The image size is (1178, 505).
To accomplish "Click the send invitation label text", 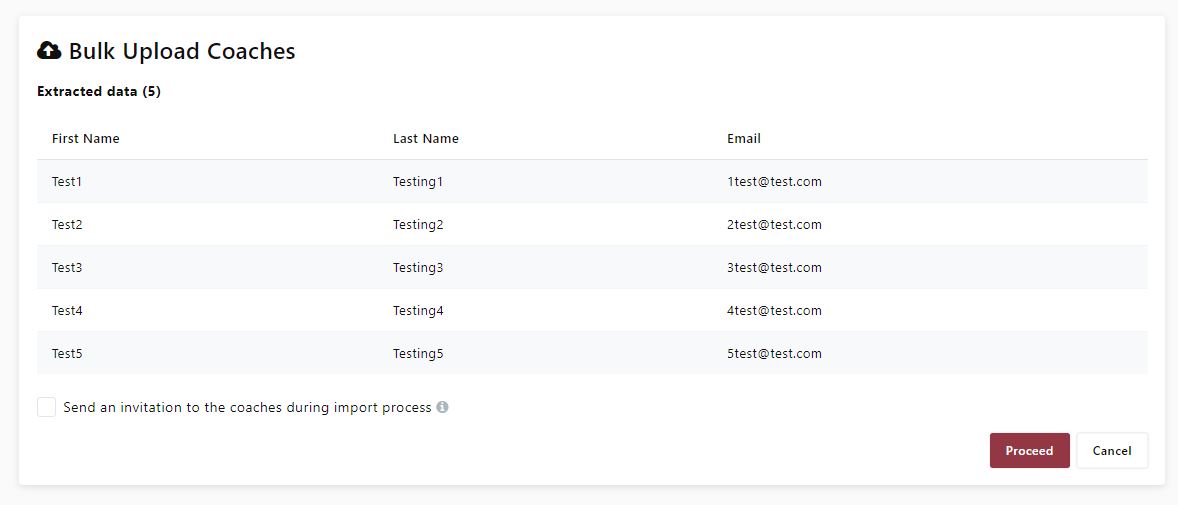I will click(x=247, y=408).
